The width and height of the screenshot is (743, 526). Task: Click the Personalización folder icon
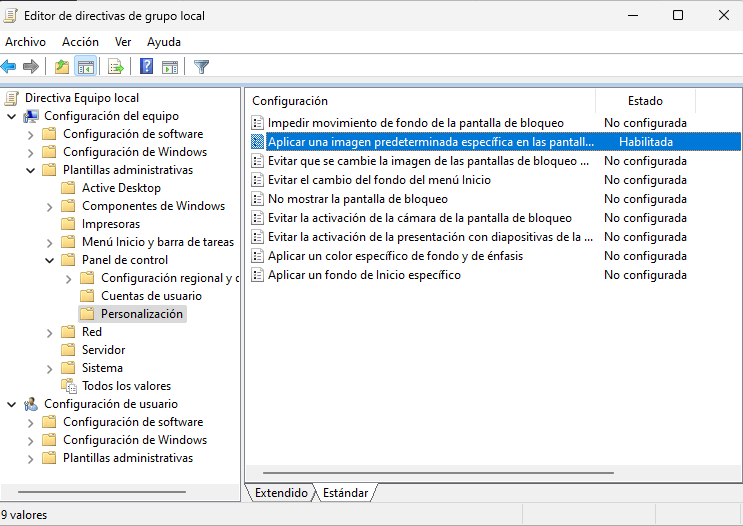pos(87,314)
